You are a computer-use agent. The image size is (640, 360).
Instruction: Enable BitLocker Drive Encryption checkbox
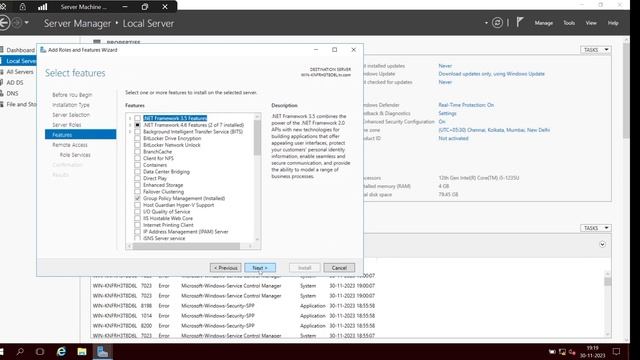[138, 138]
